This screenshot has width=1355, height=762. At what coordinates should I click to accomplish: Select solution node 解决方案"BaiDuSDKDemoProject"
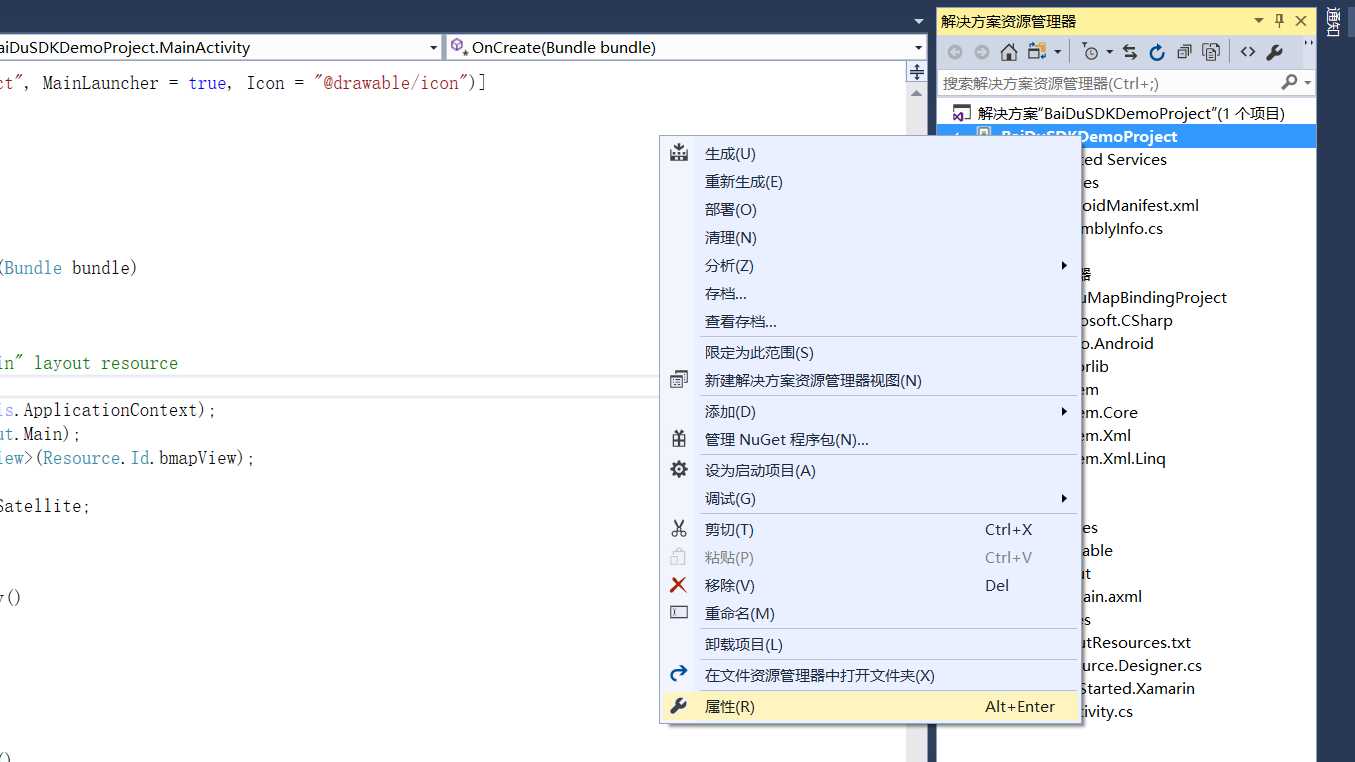[x=1131, y=113]
